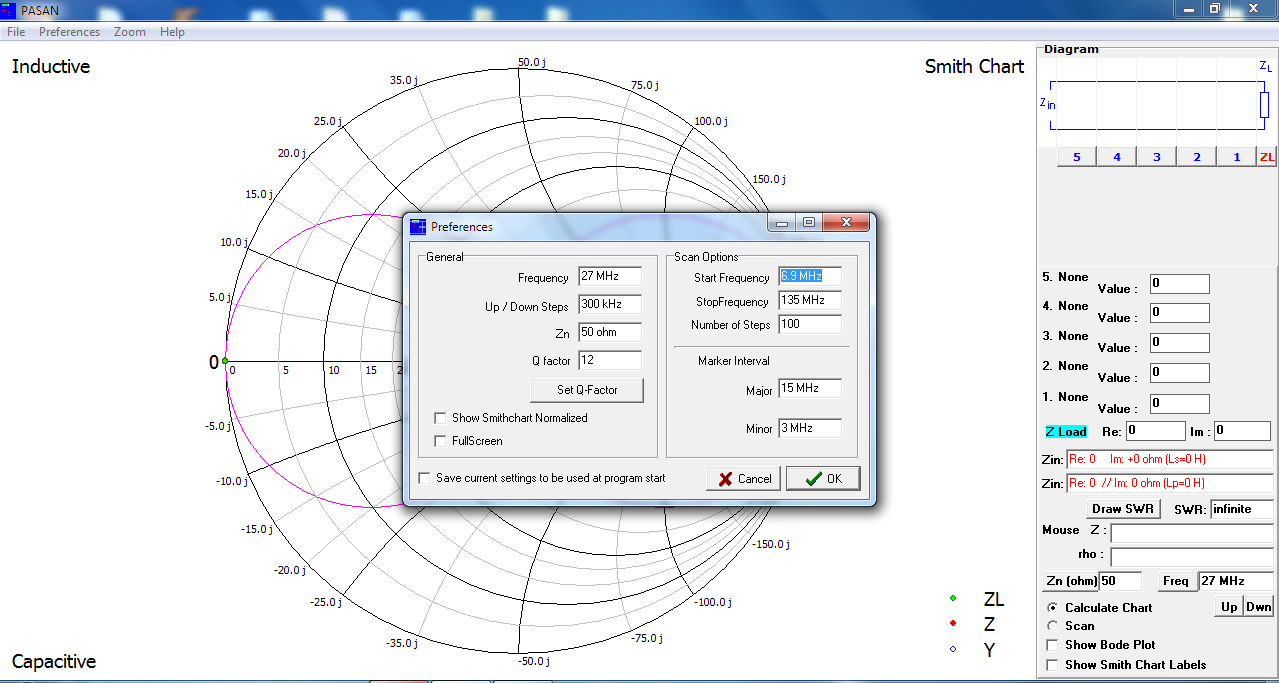Click the rho readout field
The image size is (1279, 683).
[x=1192, y=557]
